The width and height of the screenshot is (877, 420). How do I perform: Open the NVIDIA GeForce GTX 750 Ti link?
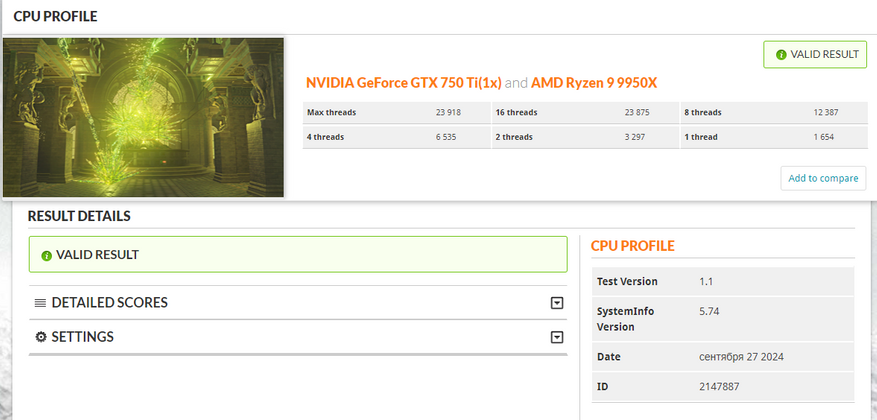pos(404,83)
